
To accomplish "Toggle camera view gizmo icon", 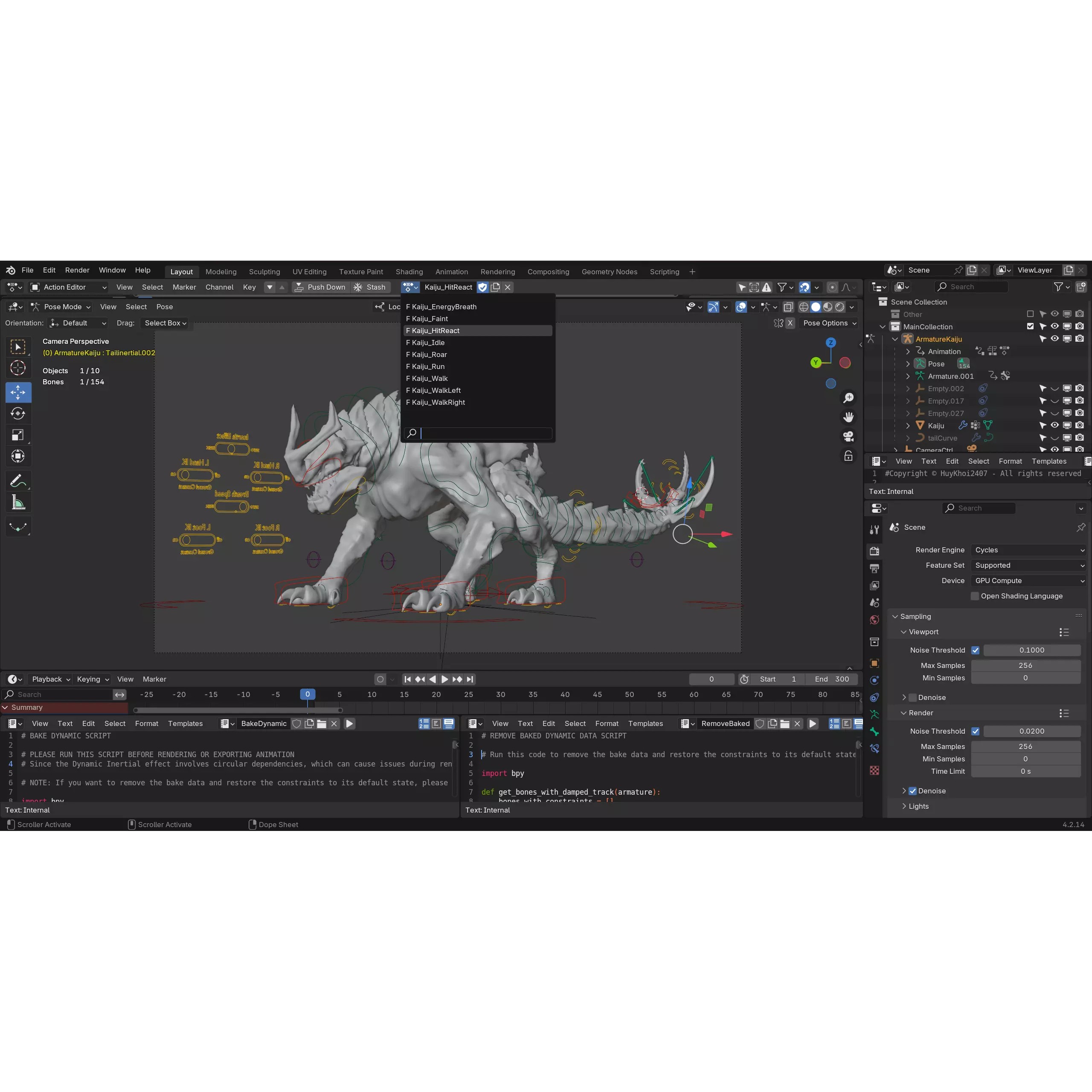I will [x=848, y=436].
